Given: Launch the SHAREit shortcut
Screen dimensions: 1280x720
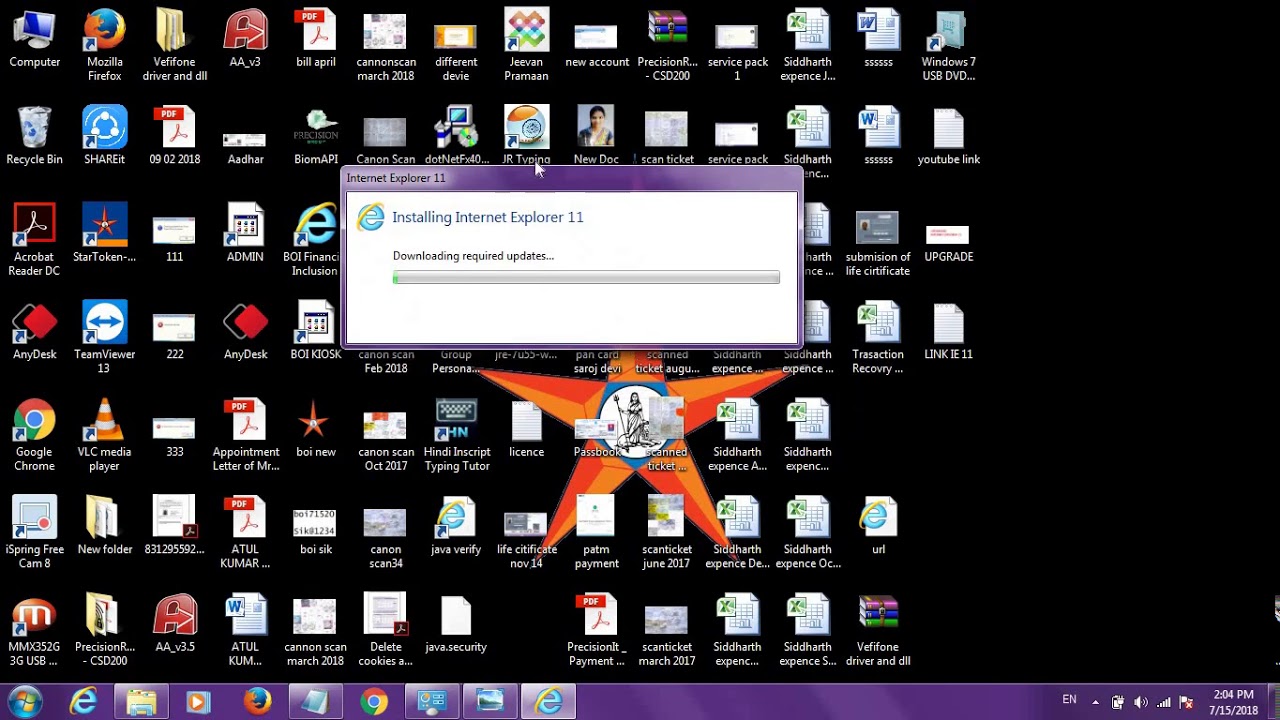Looking at the screenshot, I should coord(104,137).
